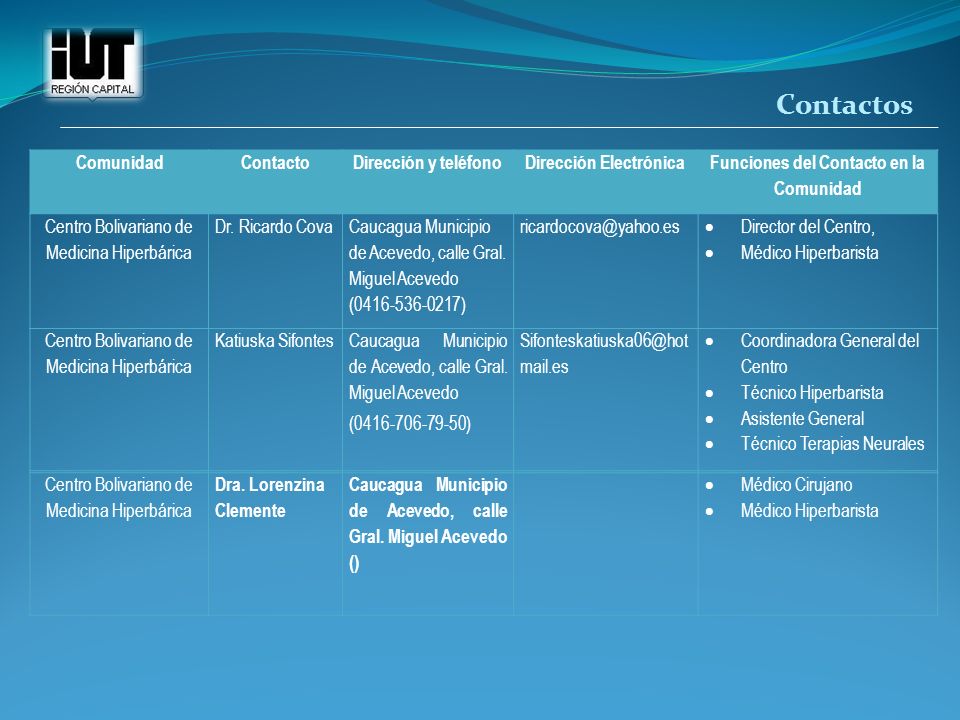
Task: Click the empty parentheses in Lorenzina's address cell
Action: tap(354, 563)
